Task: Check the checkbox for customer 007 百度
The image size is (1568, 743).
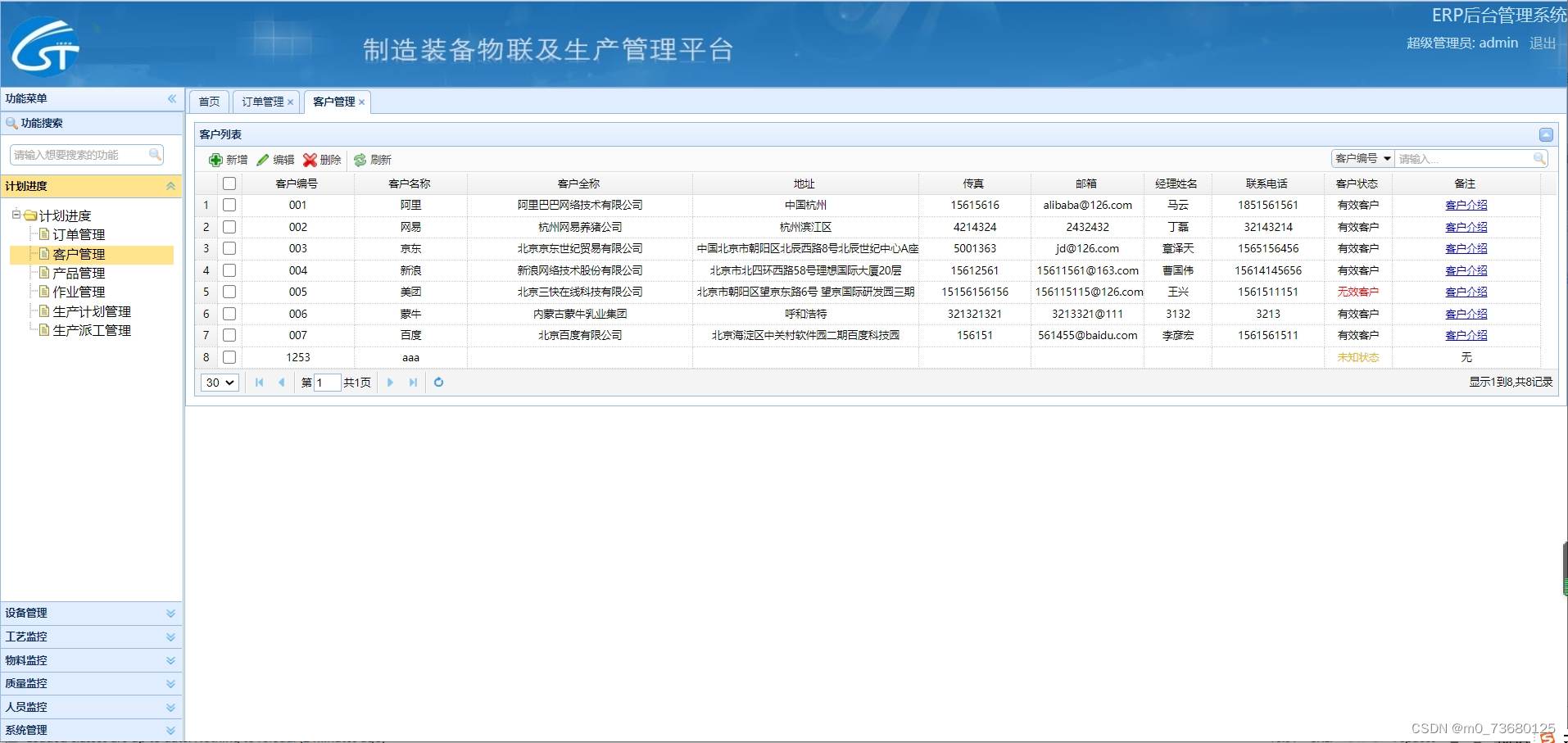Action: click(229, 335)
